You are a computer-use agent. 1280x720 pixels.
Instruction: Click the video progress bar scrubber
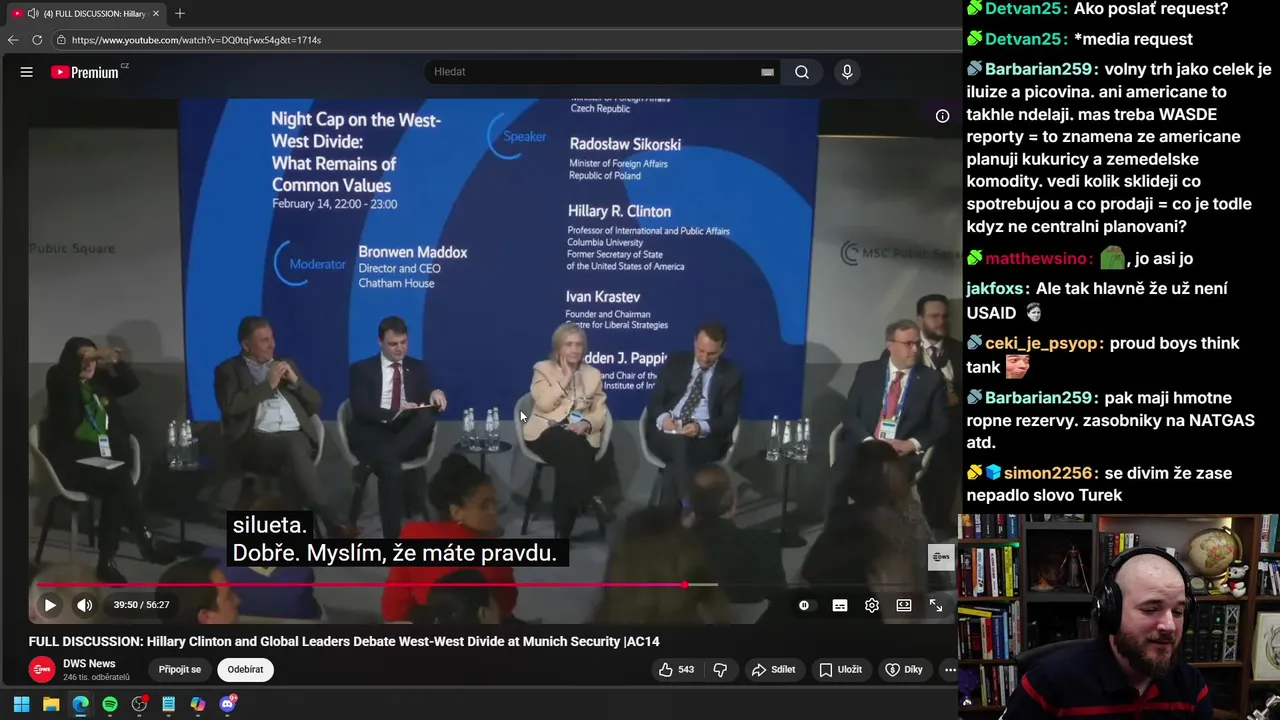pos(684,584)
